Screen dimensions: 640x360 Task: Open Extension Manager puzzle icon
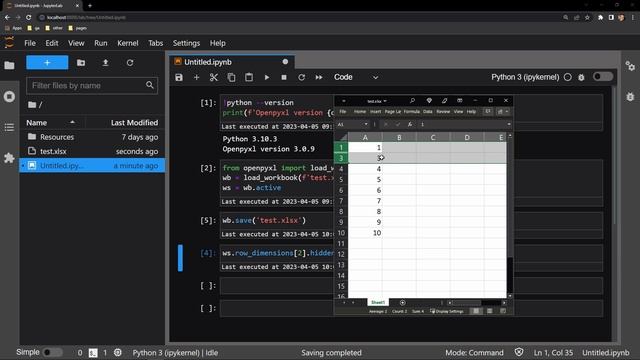point(9,158)
